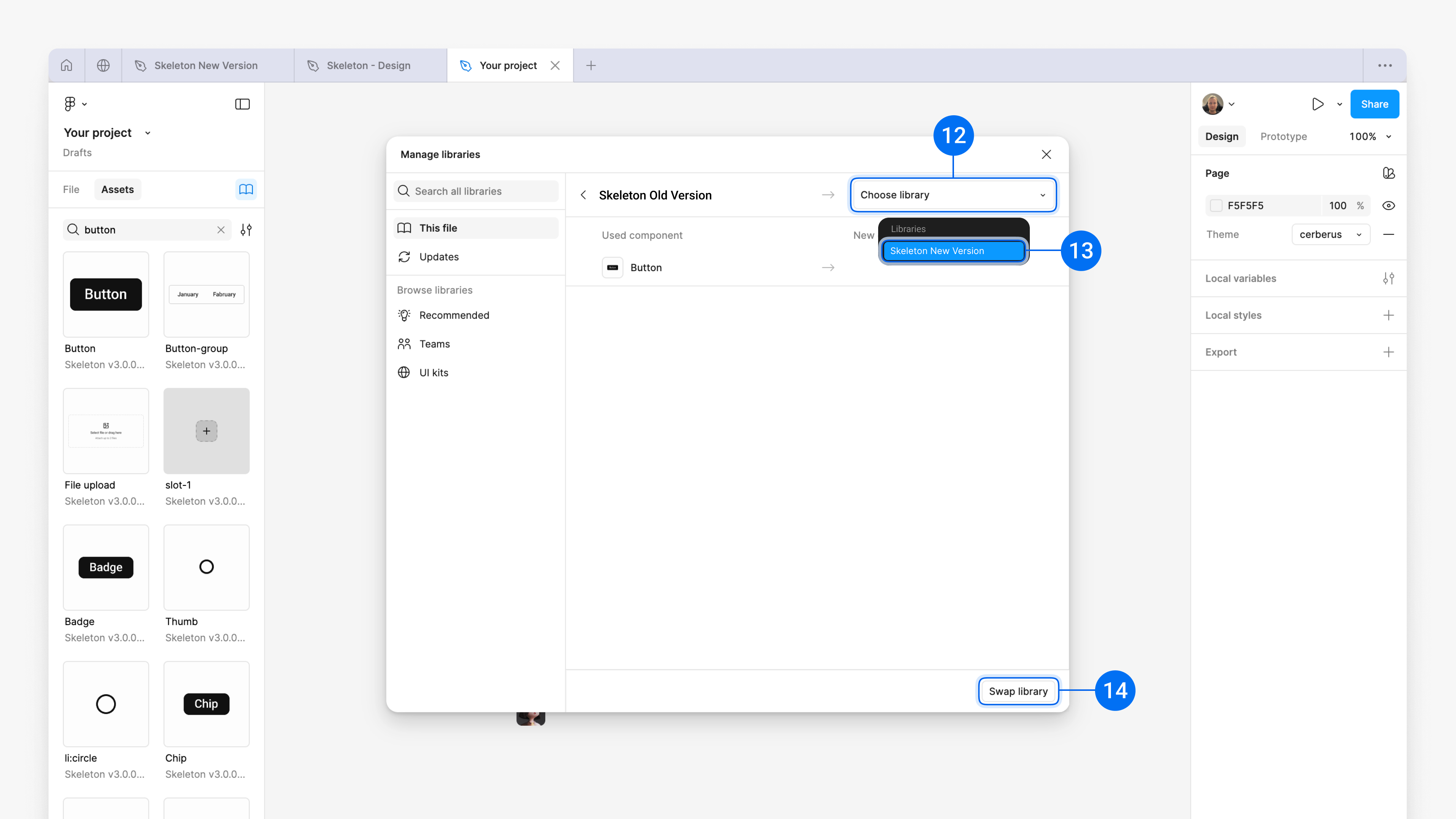
Task: Open Updates in Manage libraries sidebar
Action: [x=439, y=257]
